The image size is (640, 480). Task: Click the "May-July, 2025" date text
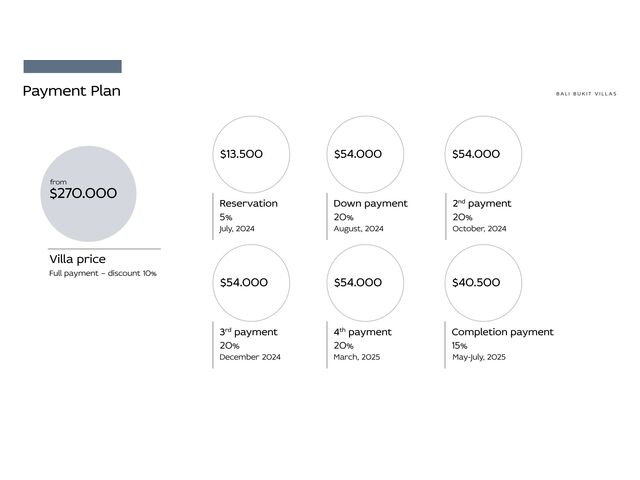click(x=479, y=357)
